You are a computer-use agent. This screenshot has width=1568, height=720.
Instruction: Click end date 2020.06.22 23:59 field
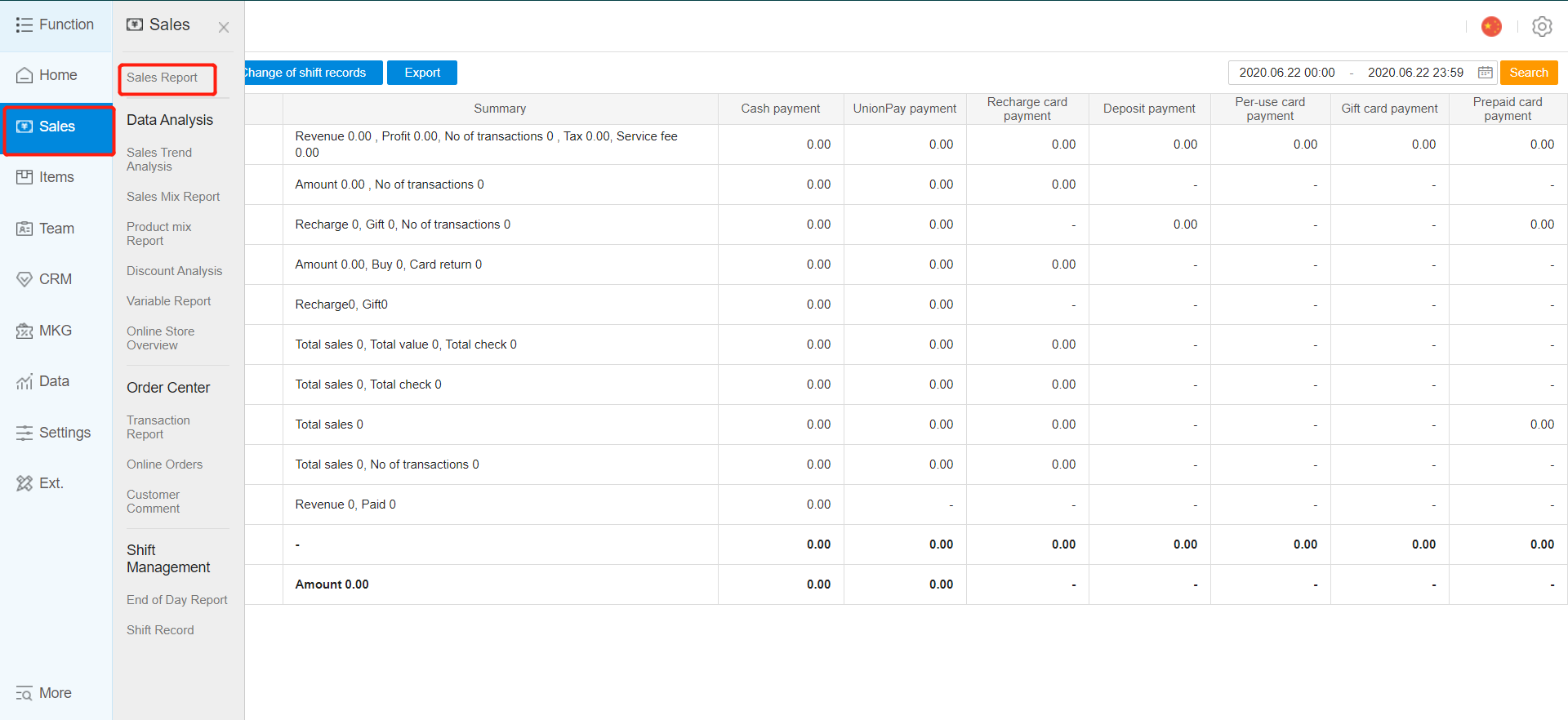click(1415, 73)
